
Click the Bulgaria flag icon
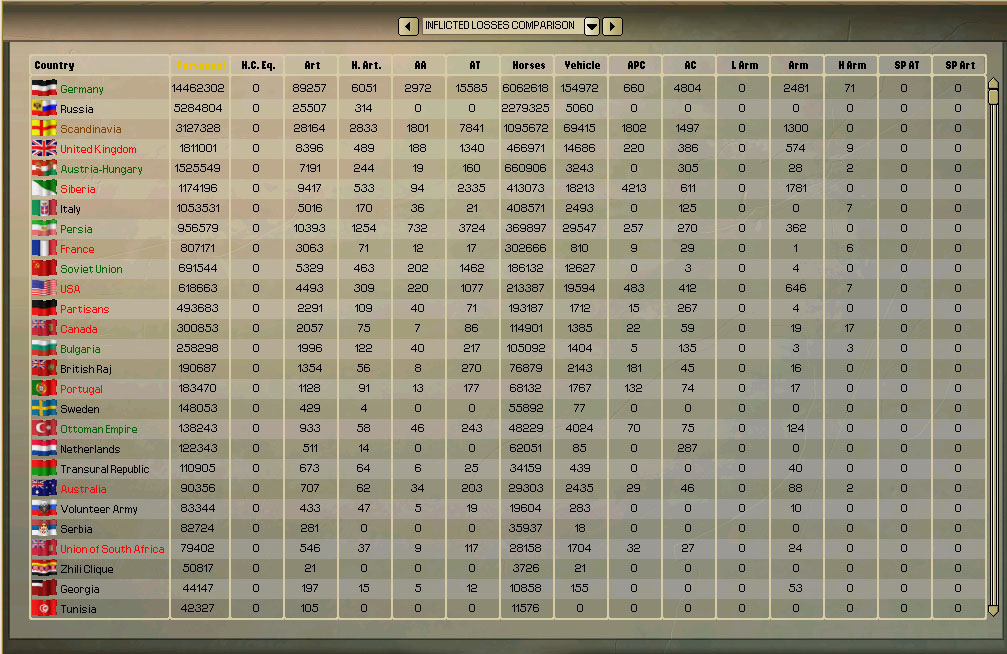point(44,348)
